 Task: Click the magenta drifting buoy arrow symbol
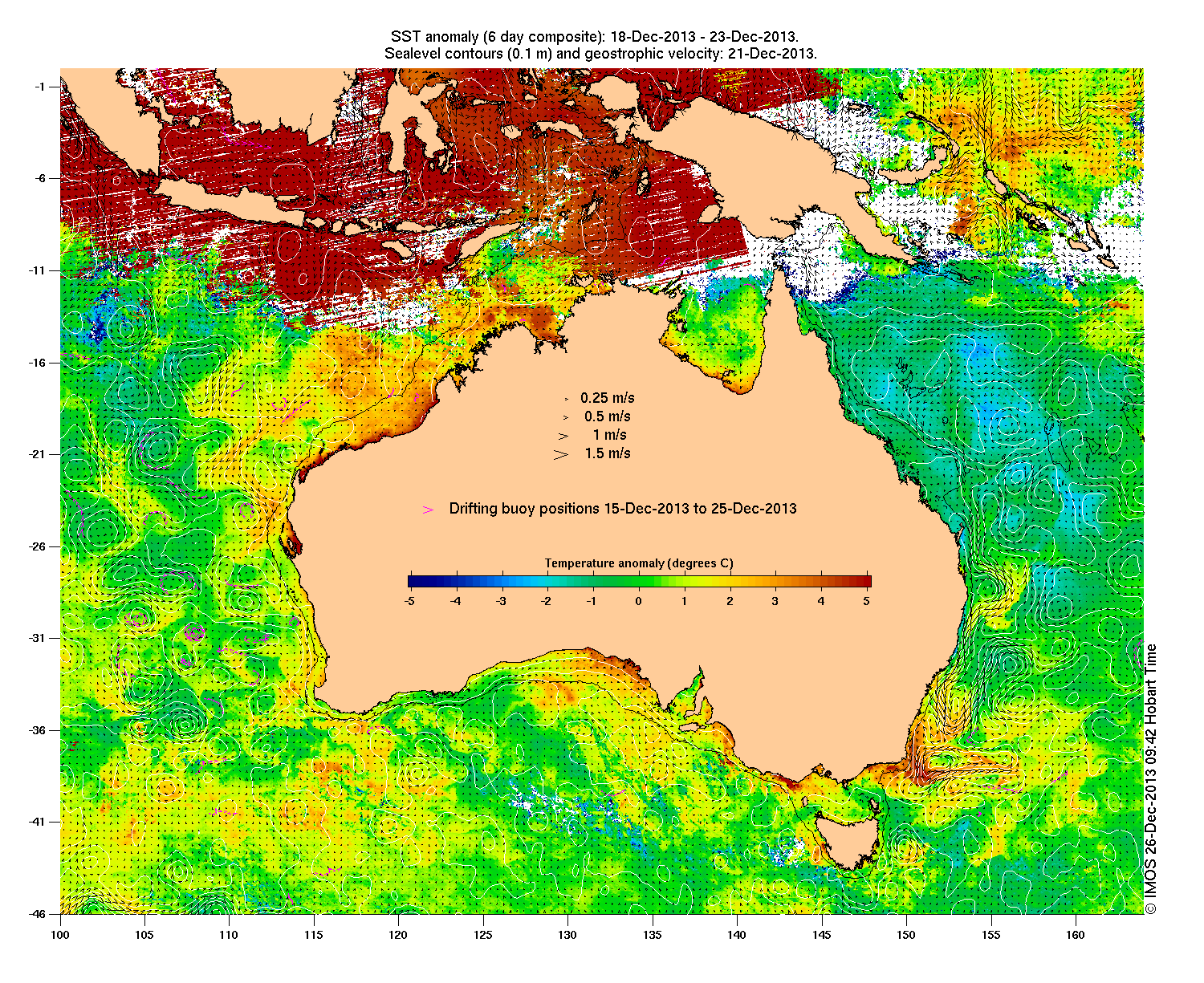(x=428, y=510)
